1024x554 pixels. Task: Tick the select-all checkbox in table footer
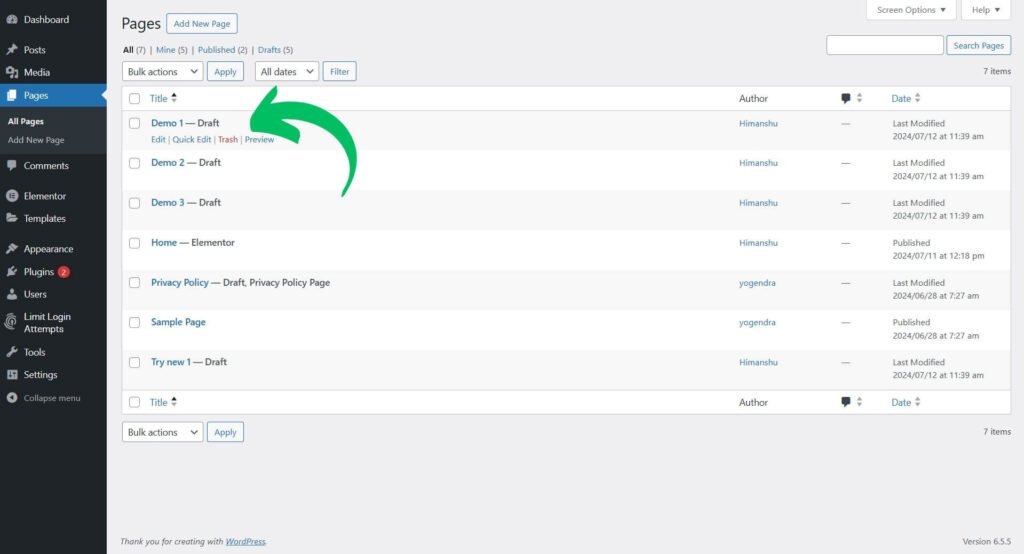point(135,402)
